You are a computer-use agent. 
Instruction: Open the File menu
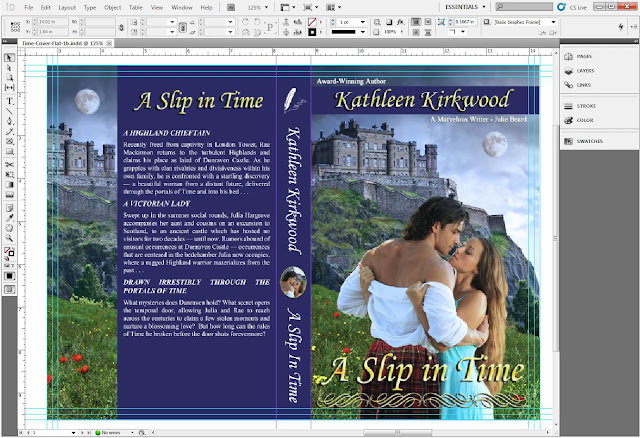coord(29,7)
